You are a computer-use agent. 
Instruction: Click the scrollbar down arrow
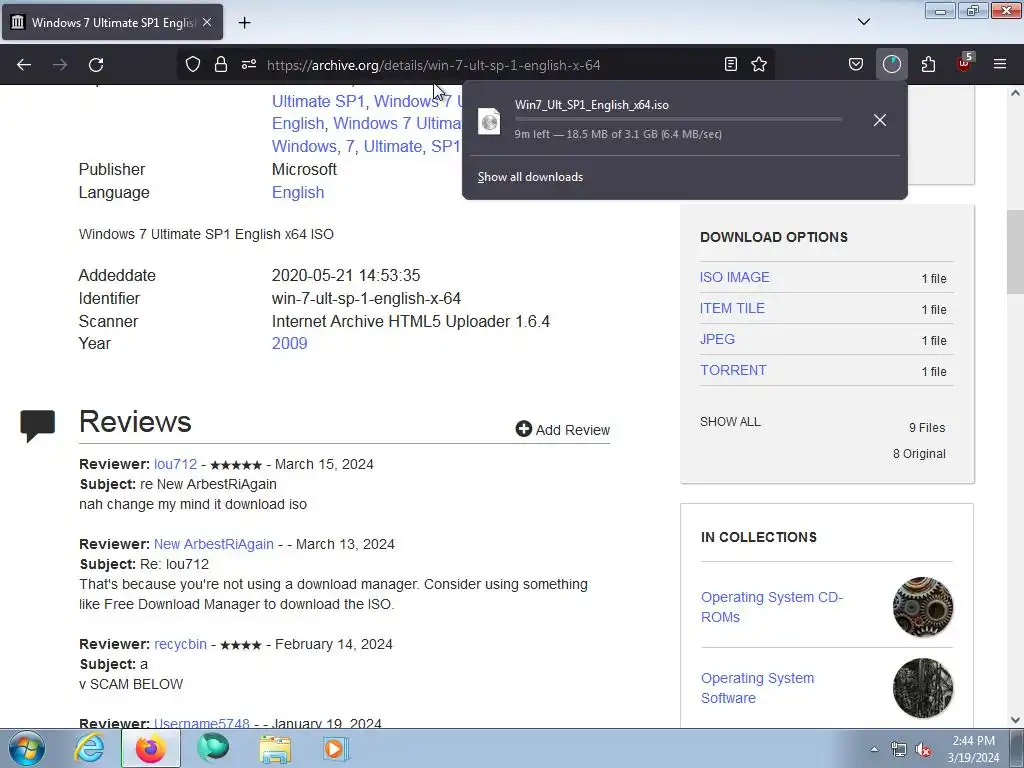click(x=1015, y=720)
